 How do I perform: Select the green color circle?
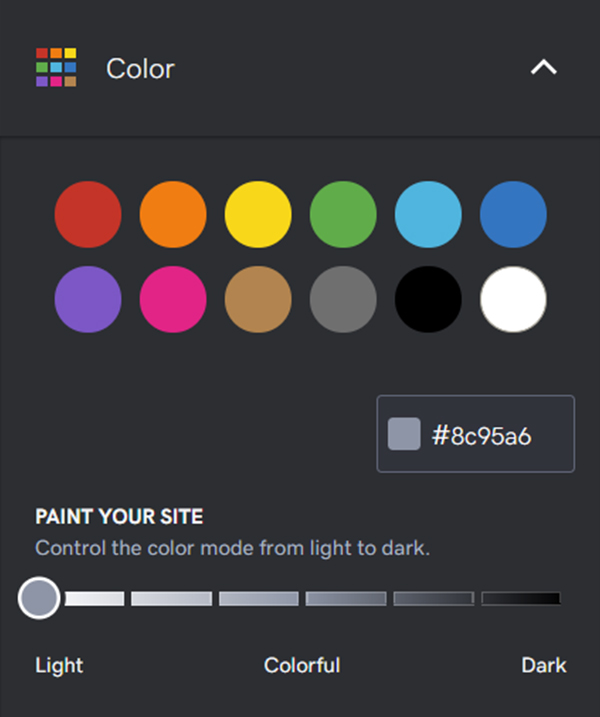coord(343,214)
